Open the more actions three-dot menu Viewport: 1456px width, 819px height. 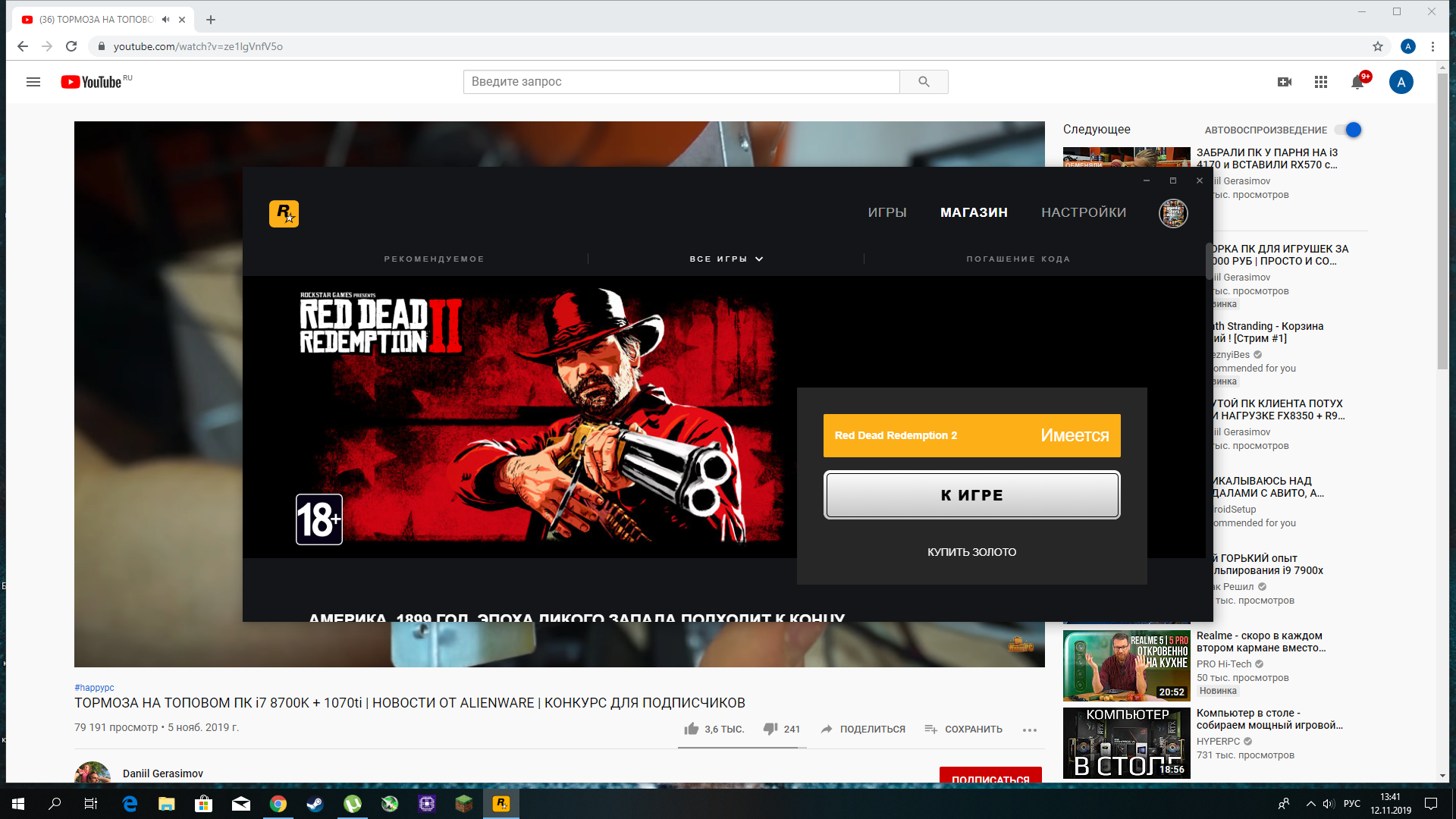[1029, 730]
